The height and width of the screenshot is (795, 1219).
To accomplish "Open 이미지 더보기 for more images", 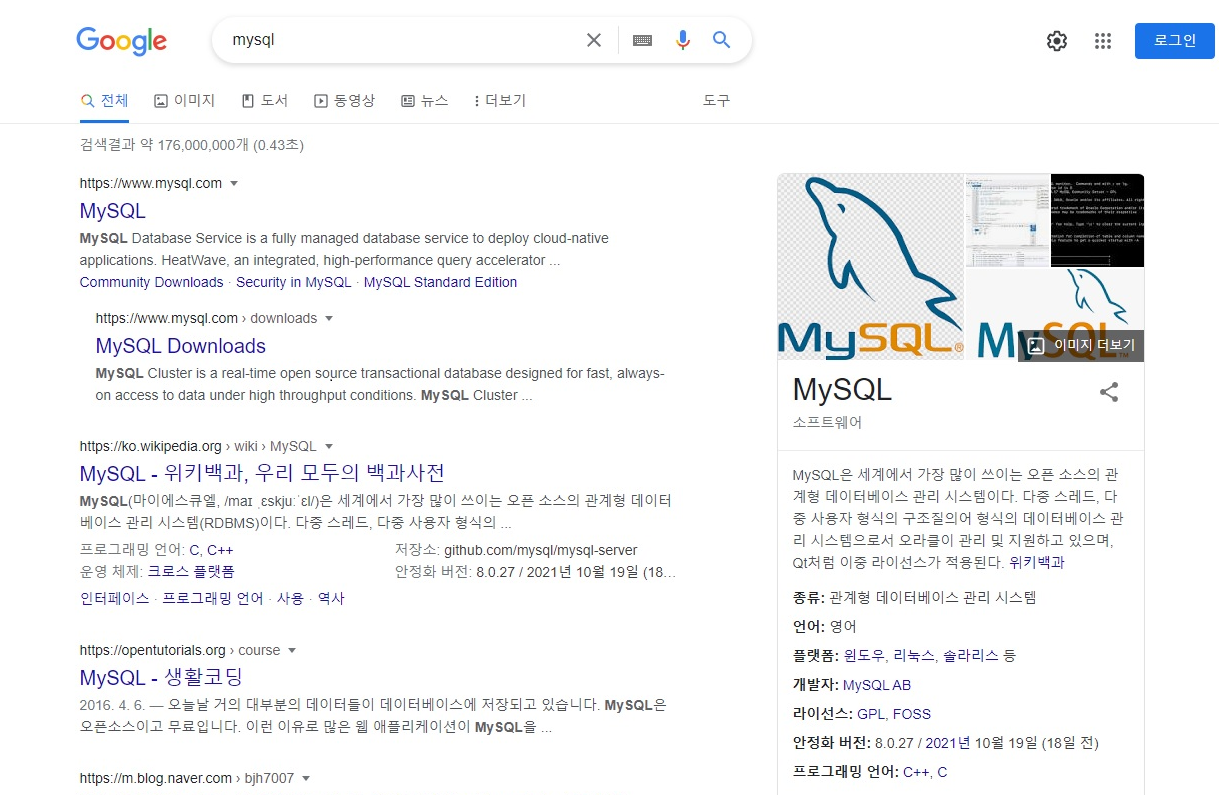I will pos(1081,345).
